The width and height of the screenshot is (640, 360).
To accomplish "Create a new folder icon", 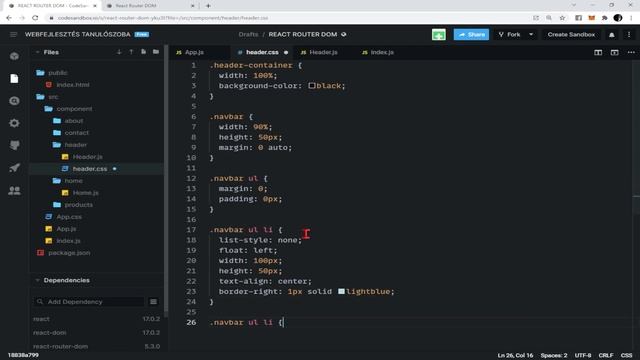I will pyautogui.click(x=156, y=52).
